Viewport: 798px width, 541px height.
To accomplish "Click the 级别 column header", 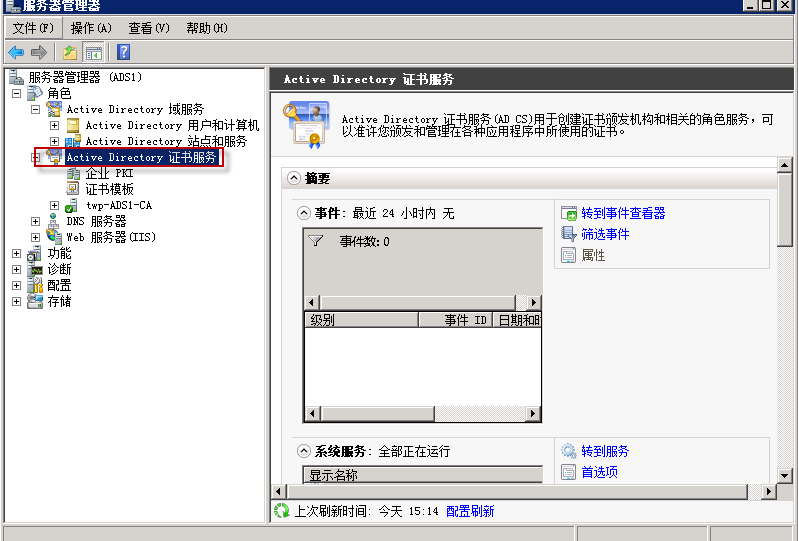I will coord(361,320).
